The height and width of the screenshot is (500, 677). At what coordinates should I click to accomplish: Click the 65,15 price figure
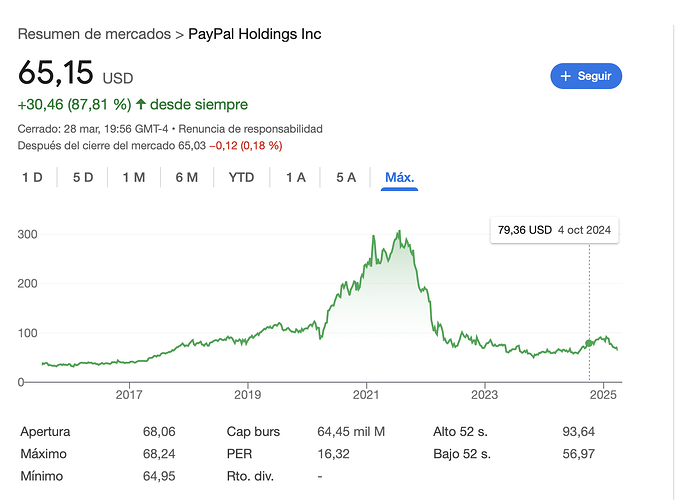tap(55, 72)
